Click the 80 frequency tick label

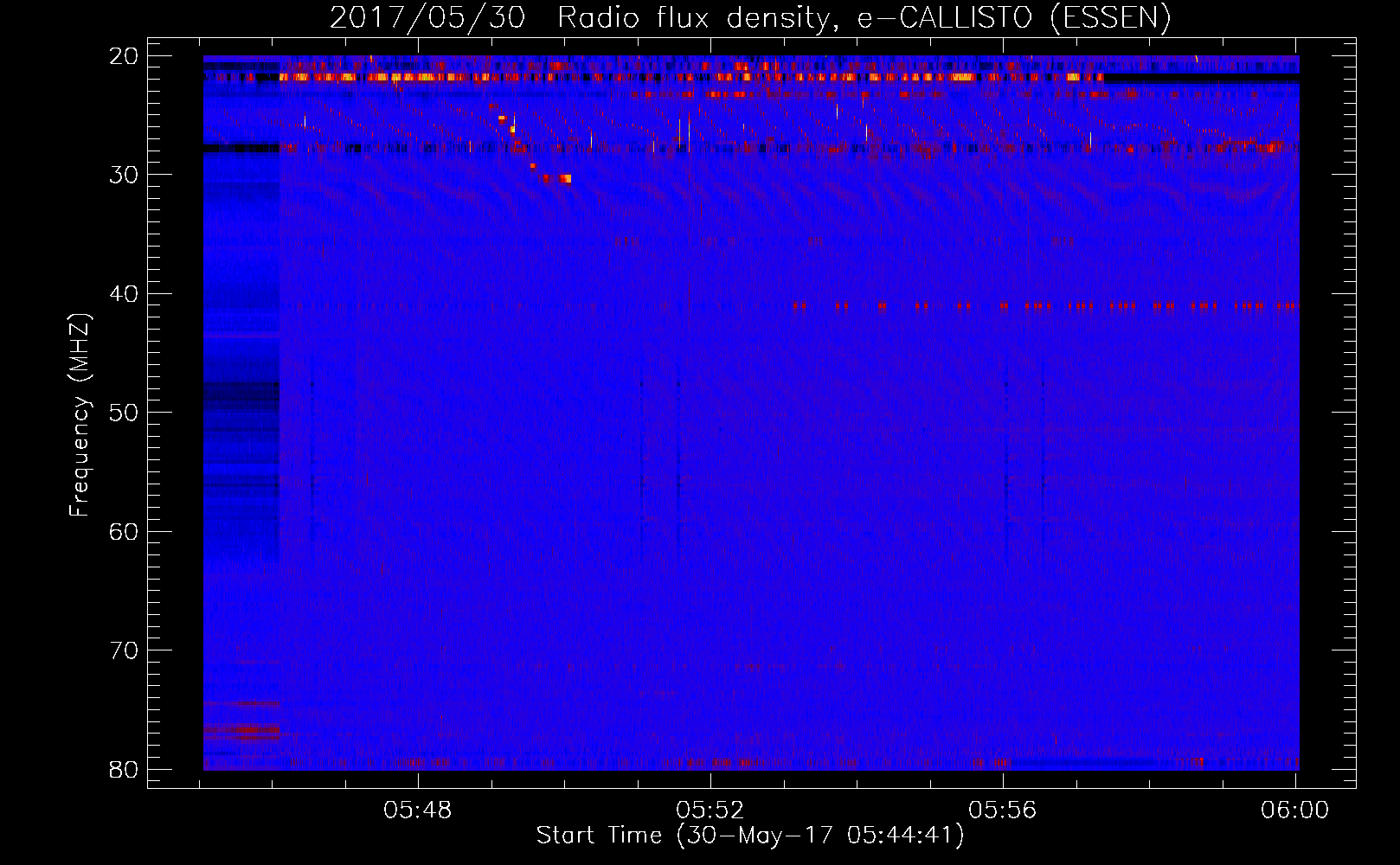(x=124, y=770)
